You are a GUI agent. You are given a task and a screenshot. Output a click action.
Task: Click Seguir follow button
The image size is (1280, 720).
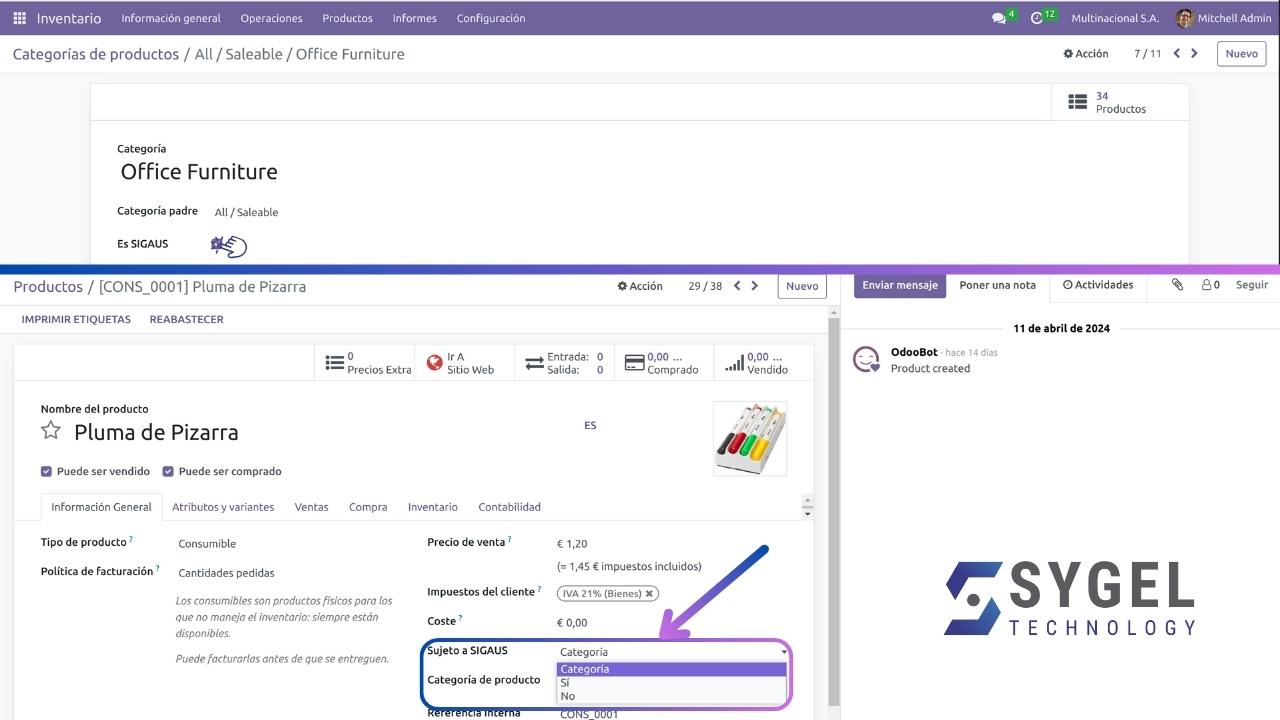click(1251, 285)
